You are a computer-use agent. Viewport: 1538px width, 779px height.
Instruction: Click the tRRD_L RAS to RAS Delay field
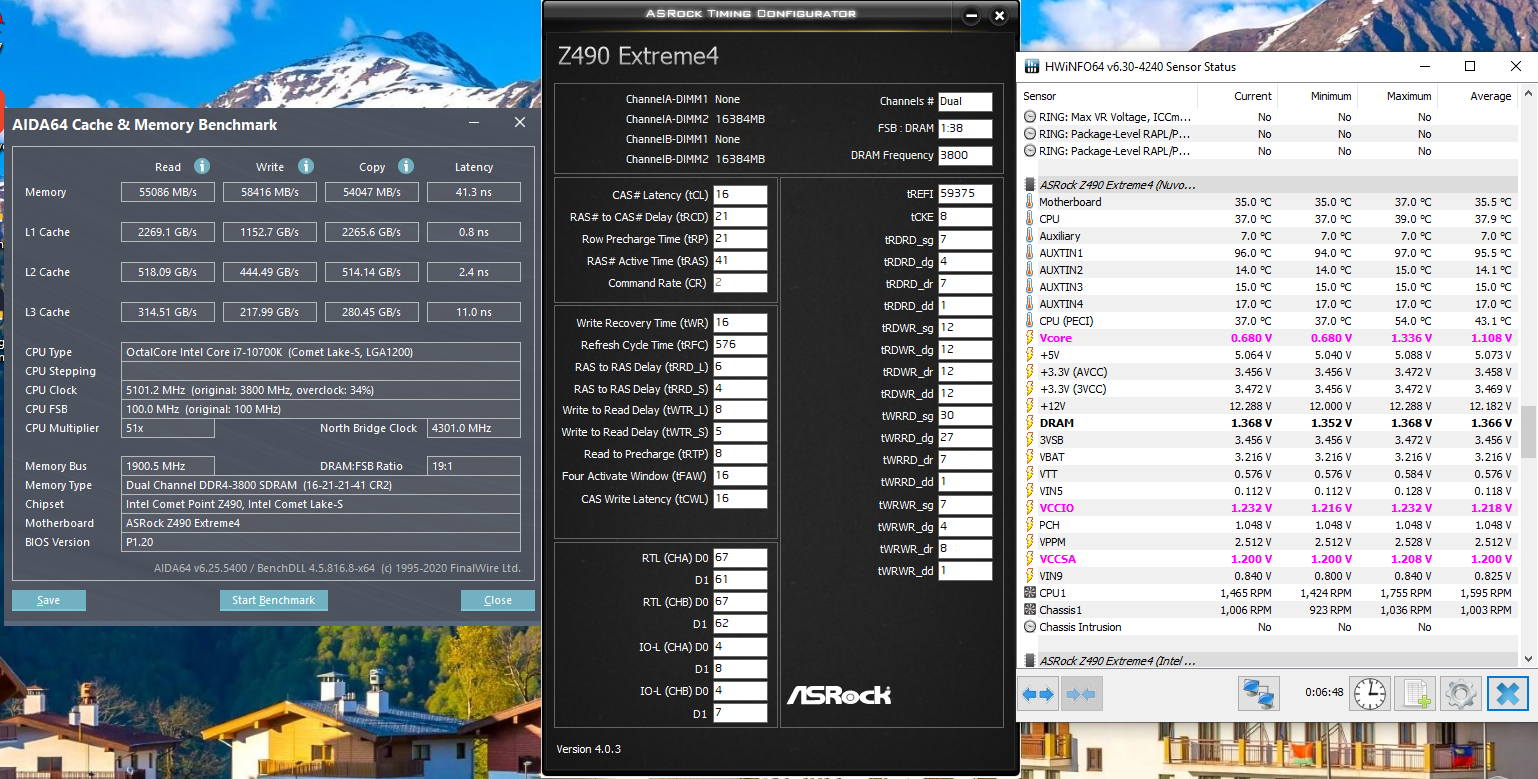tap(740, 367)
